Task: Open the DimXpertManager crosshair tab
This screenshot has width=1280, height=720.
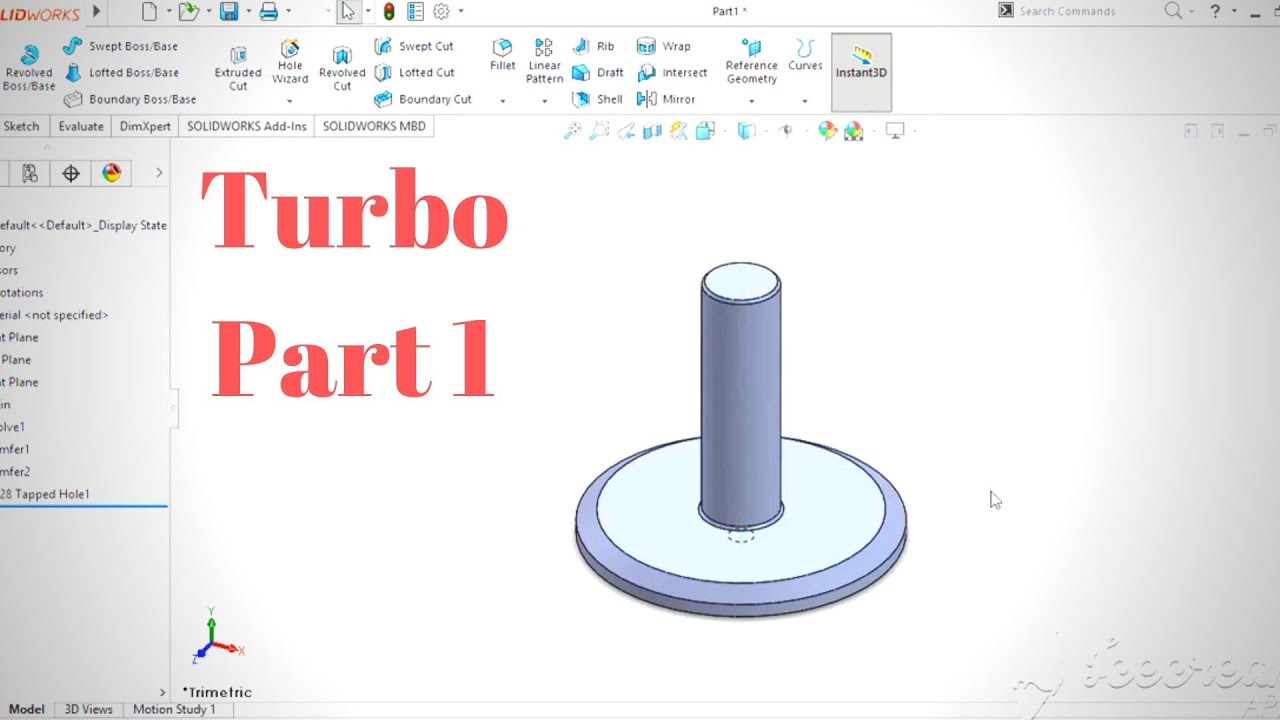Action: (x=71, y=173)
